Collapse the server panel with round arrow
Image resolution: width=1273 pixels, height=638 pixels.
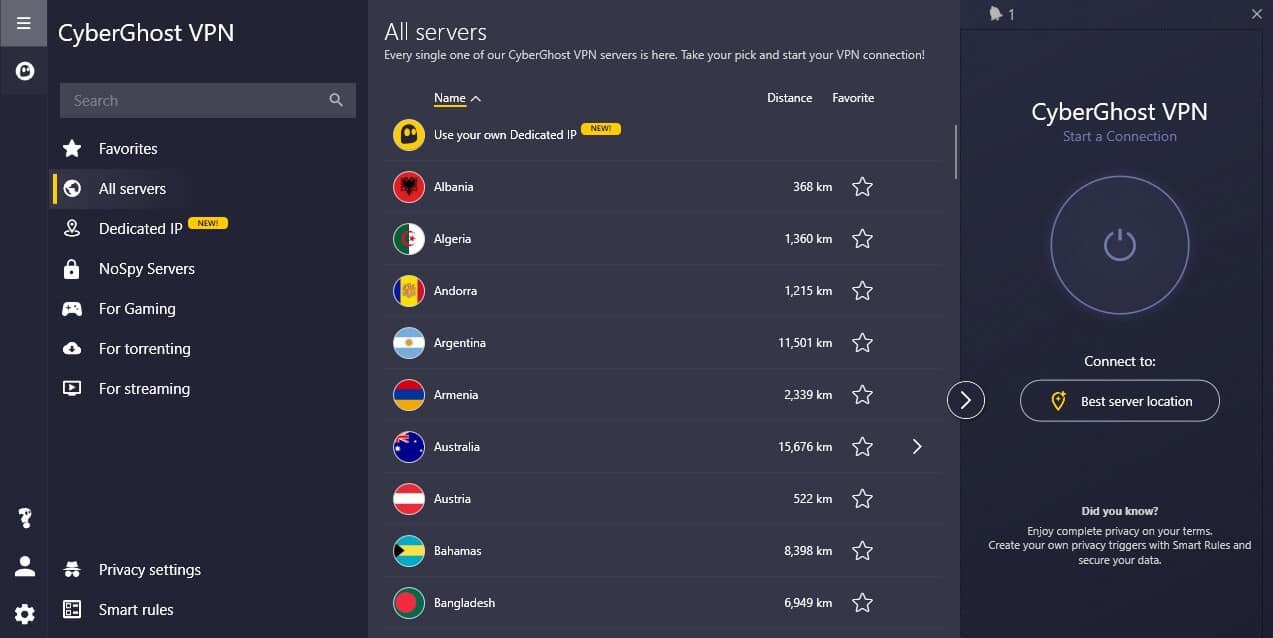point(966,400)
